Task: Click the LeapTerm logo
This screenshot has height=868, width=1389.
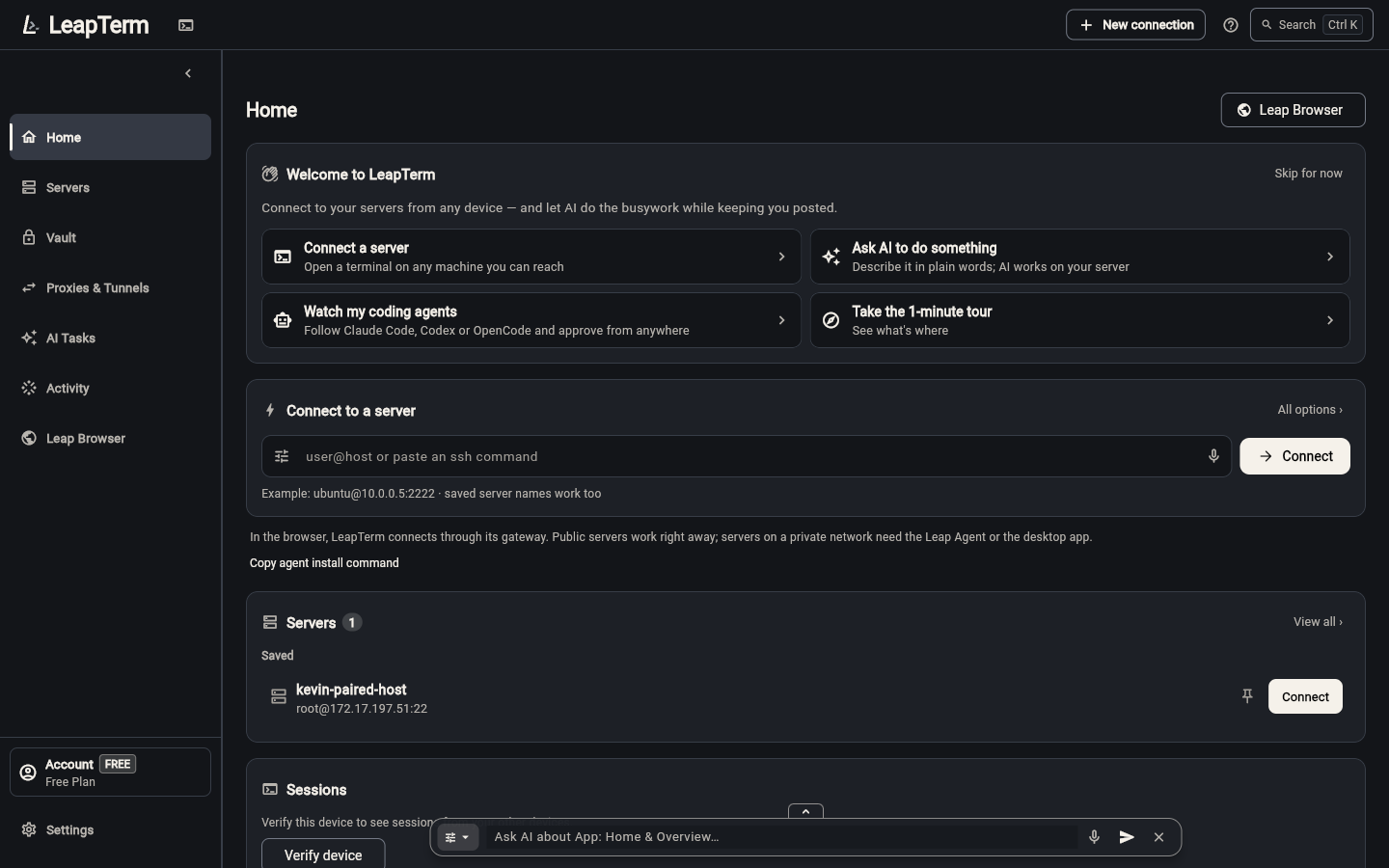Action: coord(85,25)
